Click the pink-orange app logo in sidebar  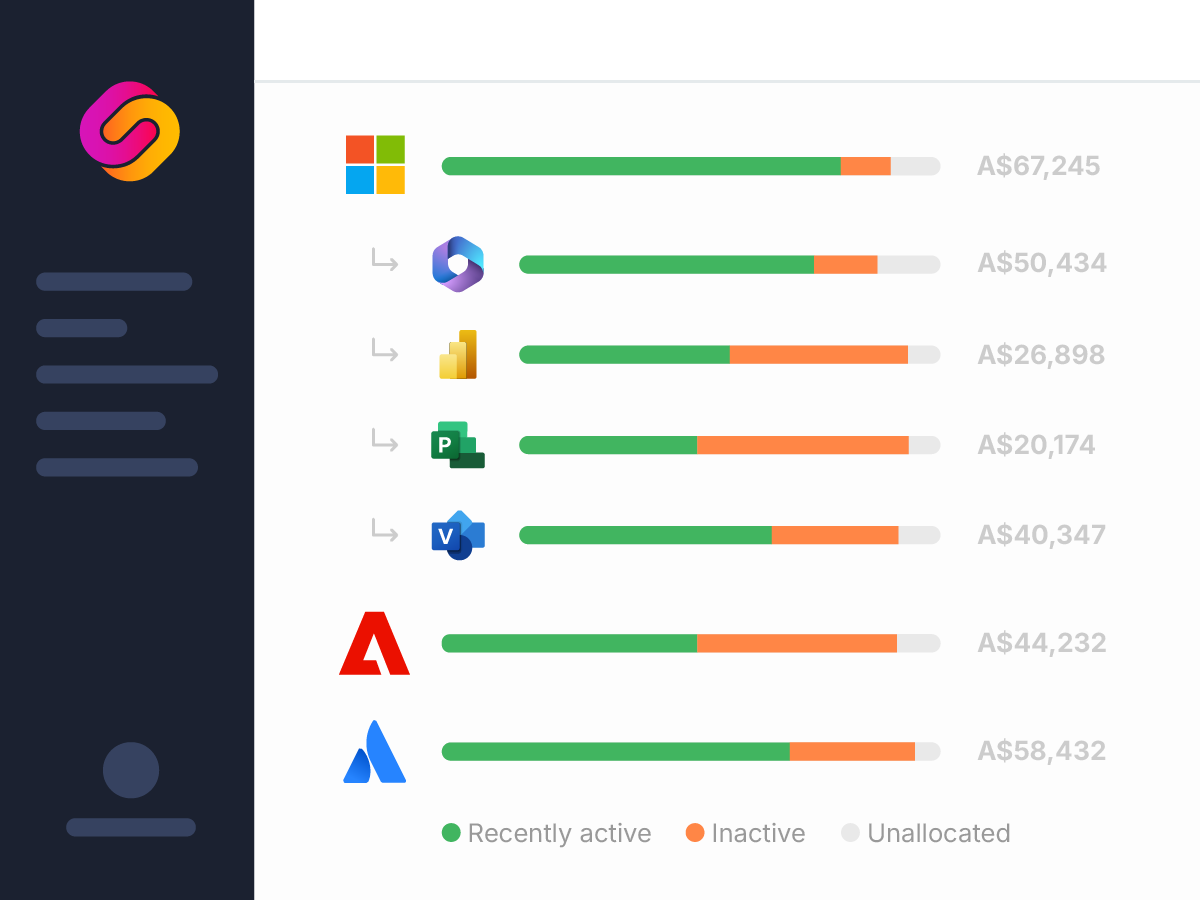(130, 131)
